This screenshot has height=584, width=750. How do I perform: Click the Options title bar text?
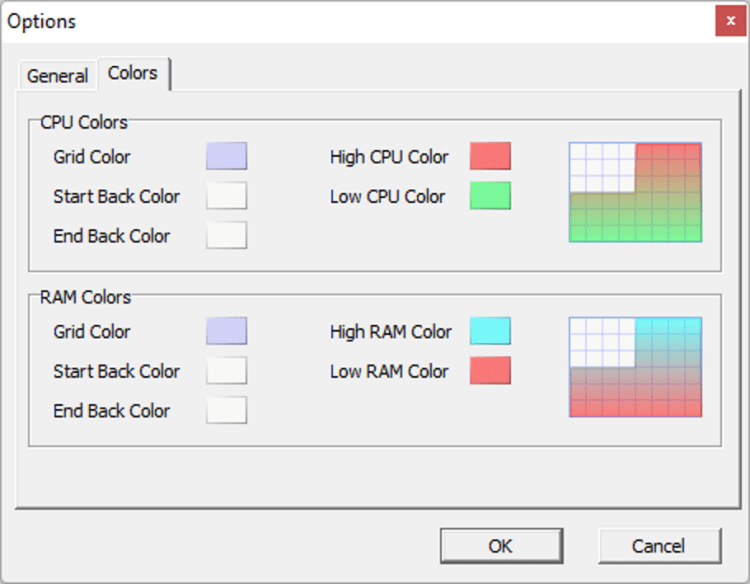[x=42, y=21]
